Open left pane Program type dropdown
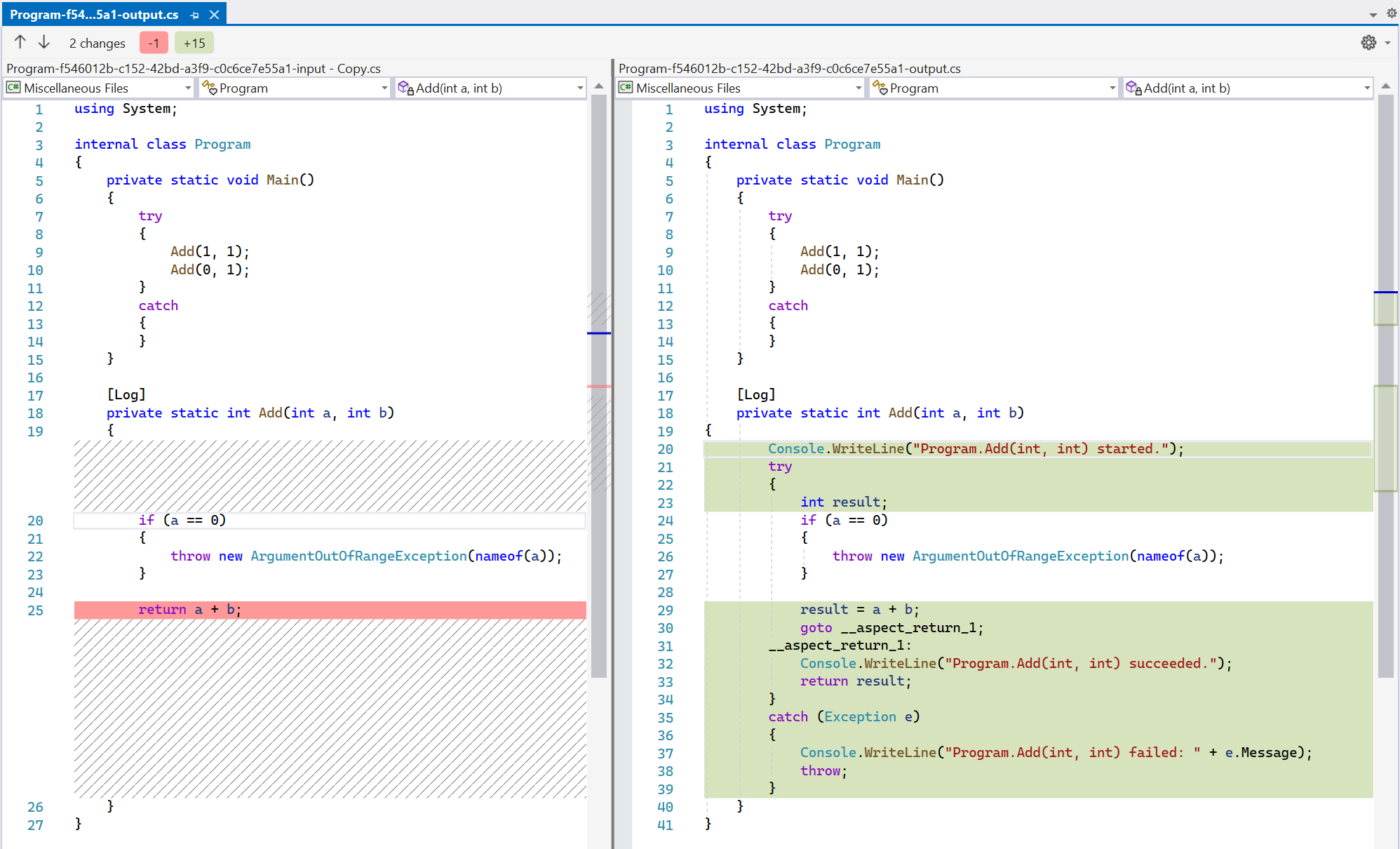 tap(295, 88)
